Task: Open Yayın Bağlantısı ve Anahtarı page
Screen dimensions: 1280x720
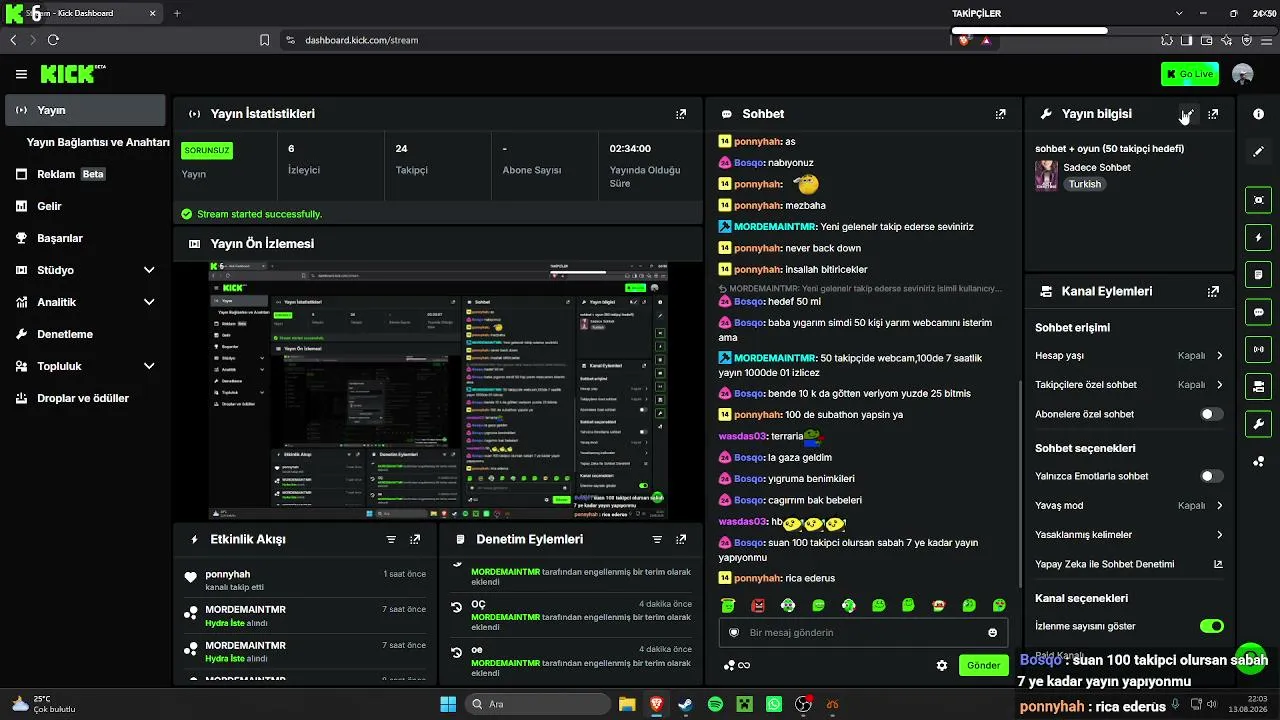Action: (x=98, y=142)
